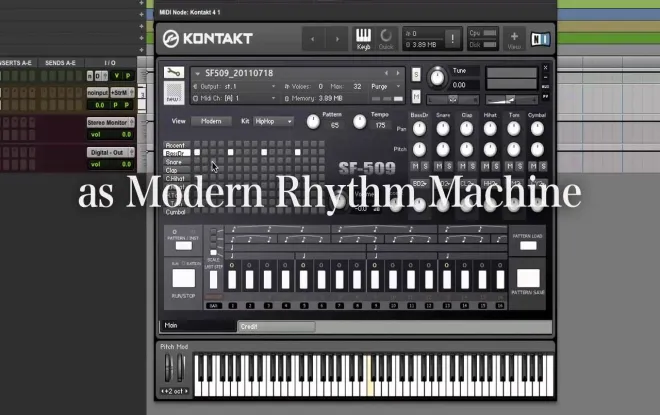
Task: Solo the Tom channel
Action: [519, 166]
